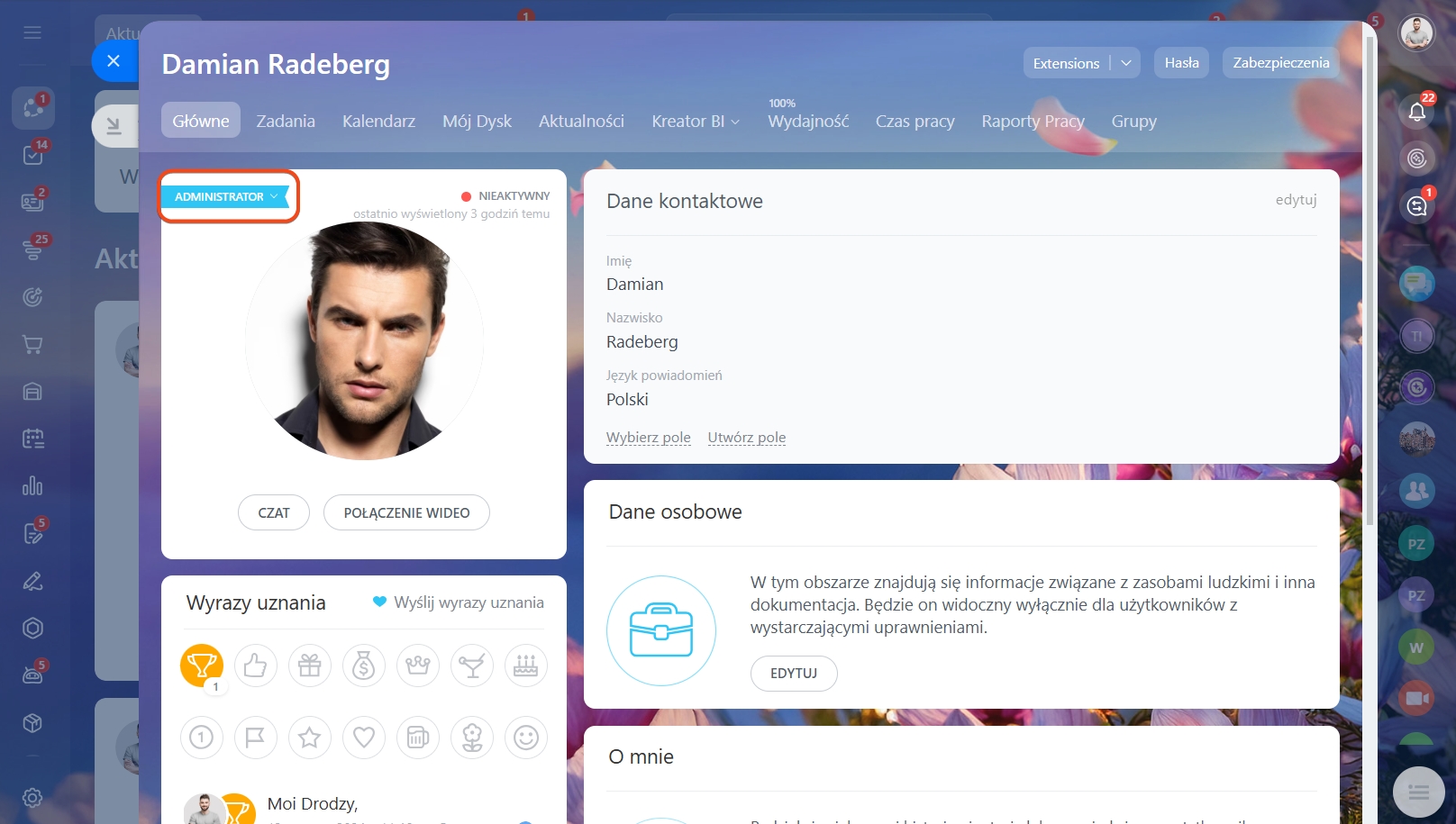Viewport: 1456px width, 824px height.
Task: Click Damian Radeberg's profile photo
Action: [x=364, y=340]
